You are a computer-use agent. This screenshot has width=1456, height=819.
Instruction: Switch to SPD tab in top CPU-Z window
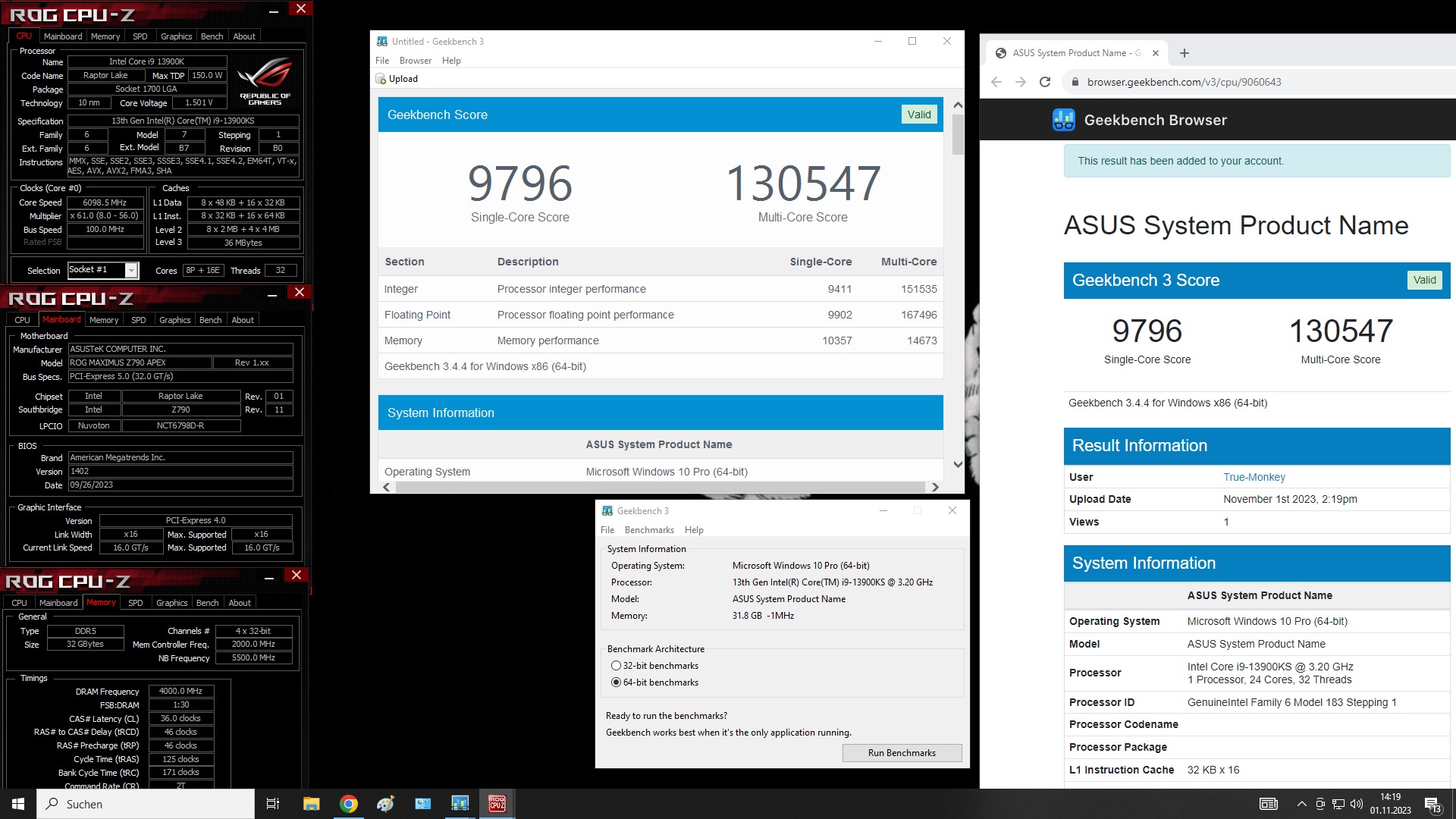tap(140, 36)
